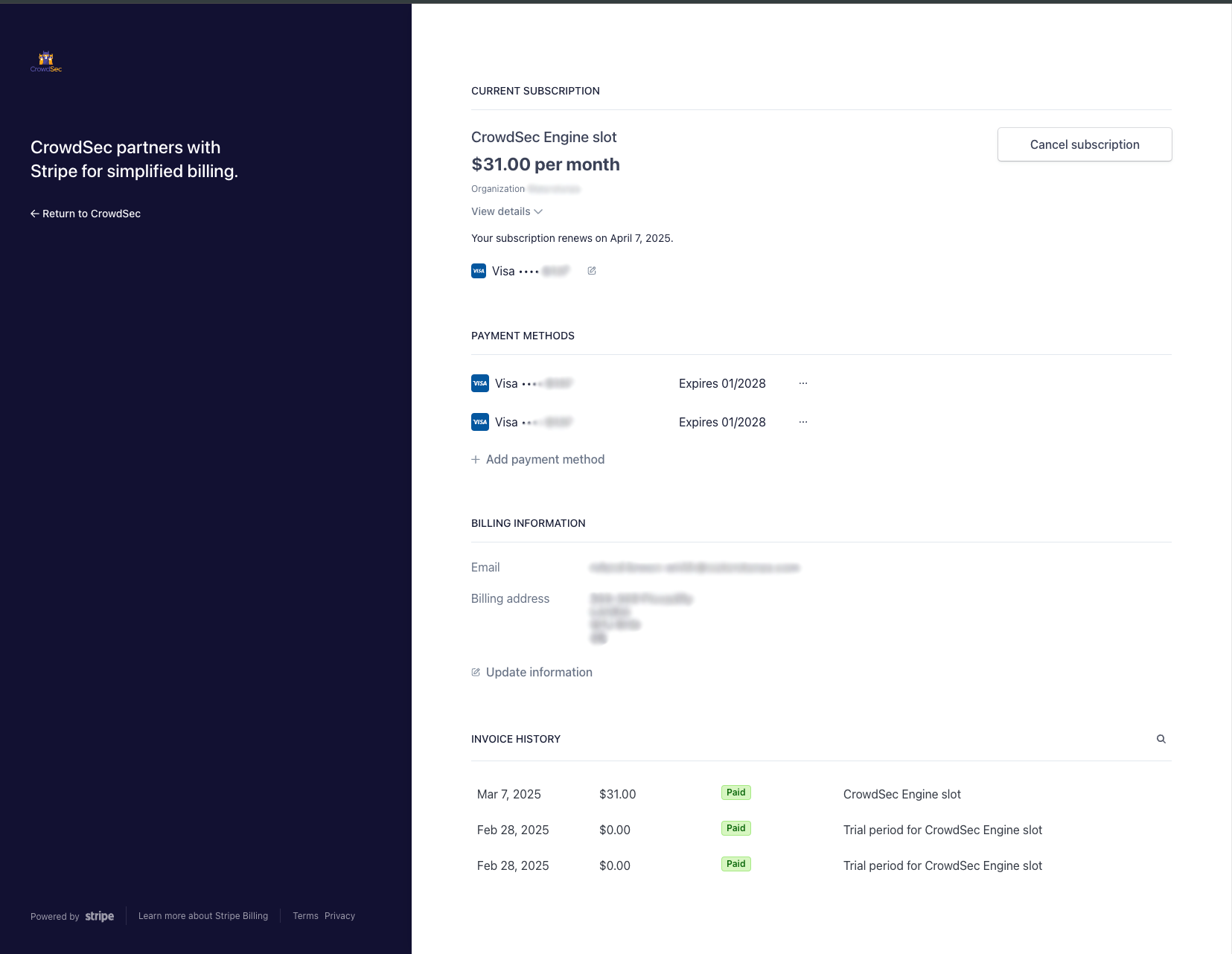Click Return to CrowdSec
This screenshot has width=1232, height=954.
click(91, 214)
